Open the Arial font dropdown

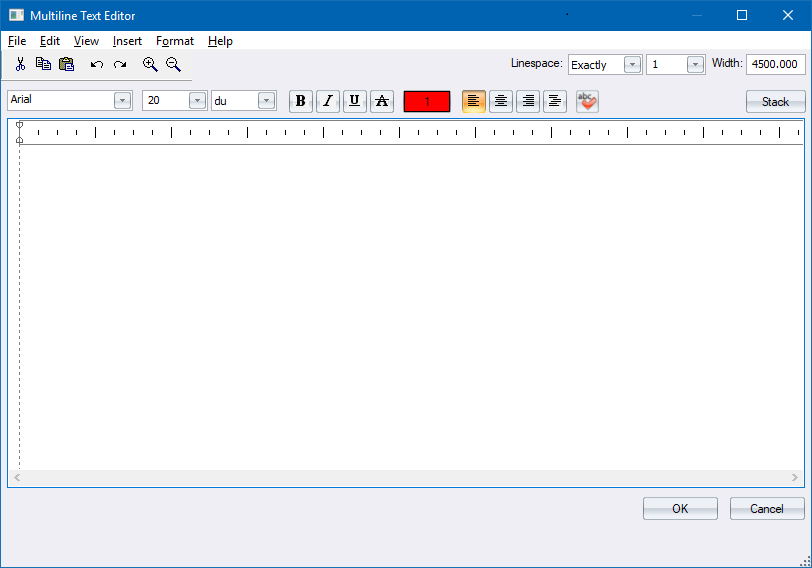122,101
